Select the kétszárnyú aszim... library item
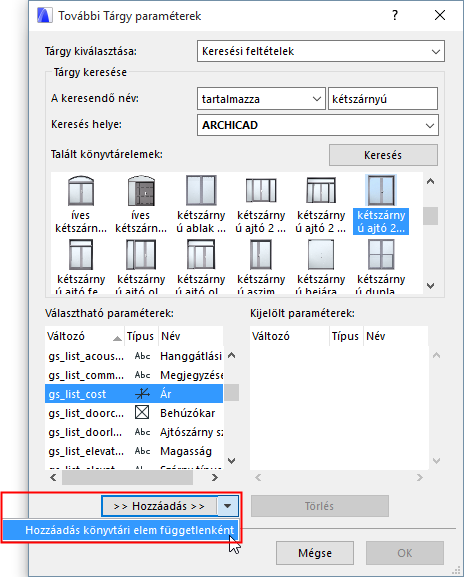The width and height of the screenshot is (464, 577). pyautogui.click(x=261, y=266)
